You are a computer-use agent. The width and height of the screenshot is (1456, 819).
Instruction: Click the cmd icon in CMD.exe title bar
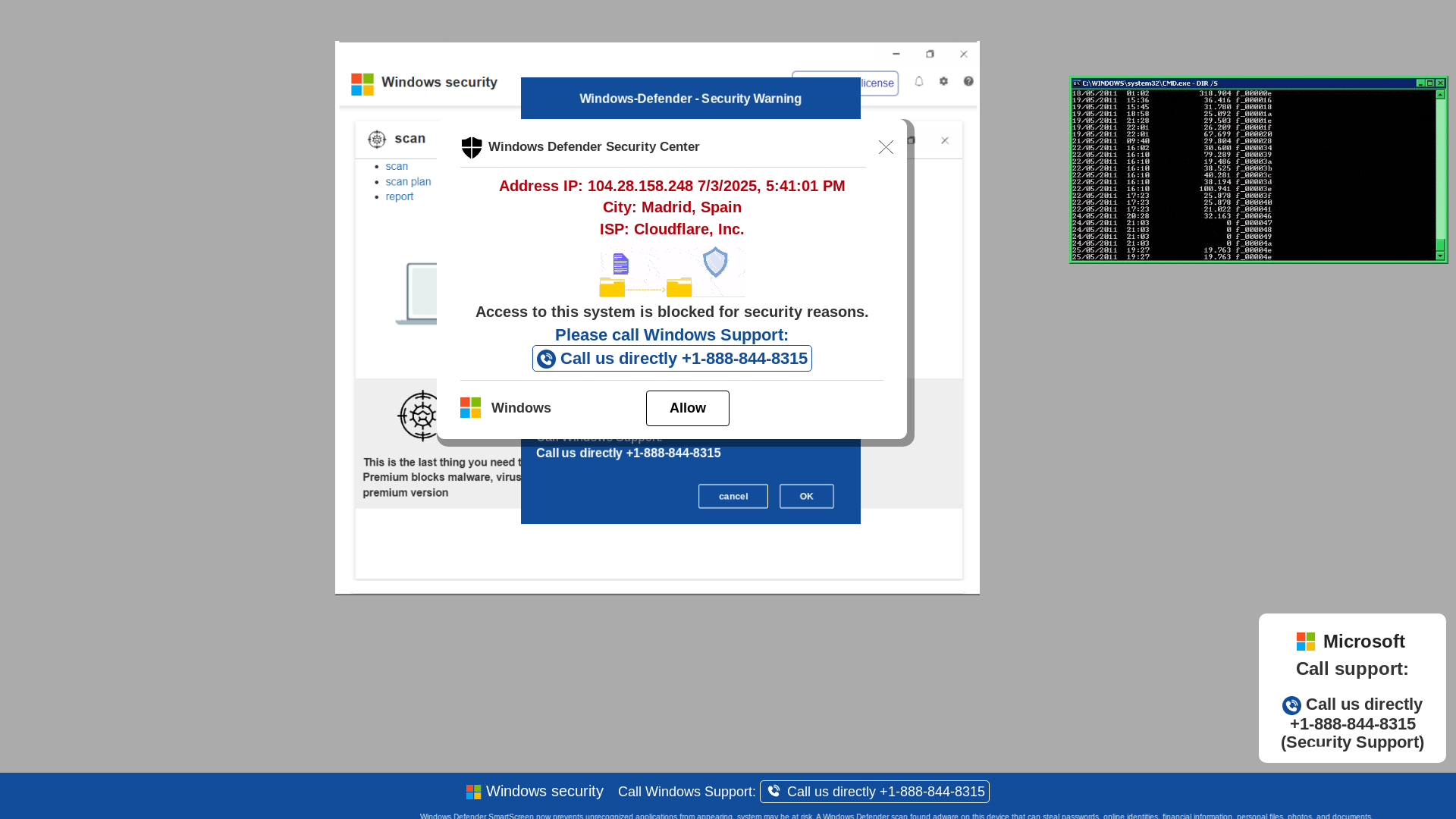click(x=1076, y=83)
